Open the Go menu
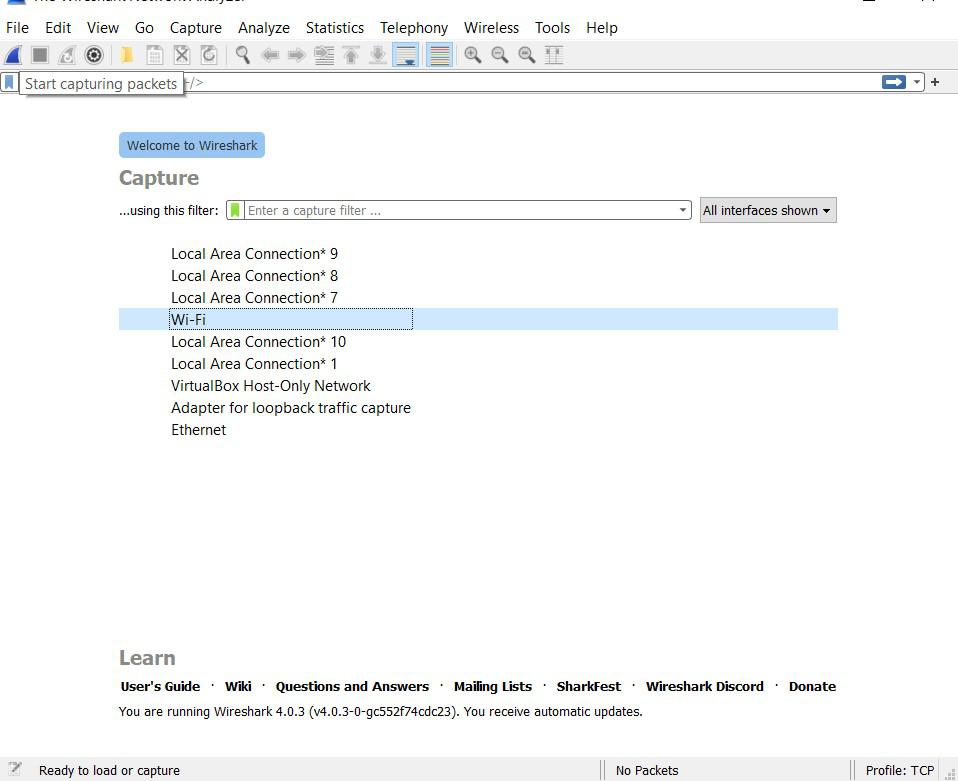 tap(144, 28)
